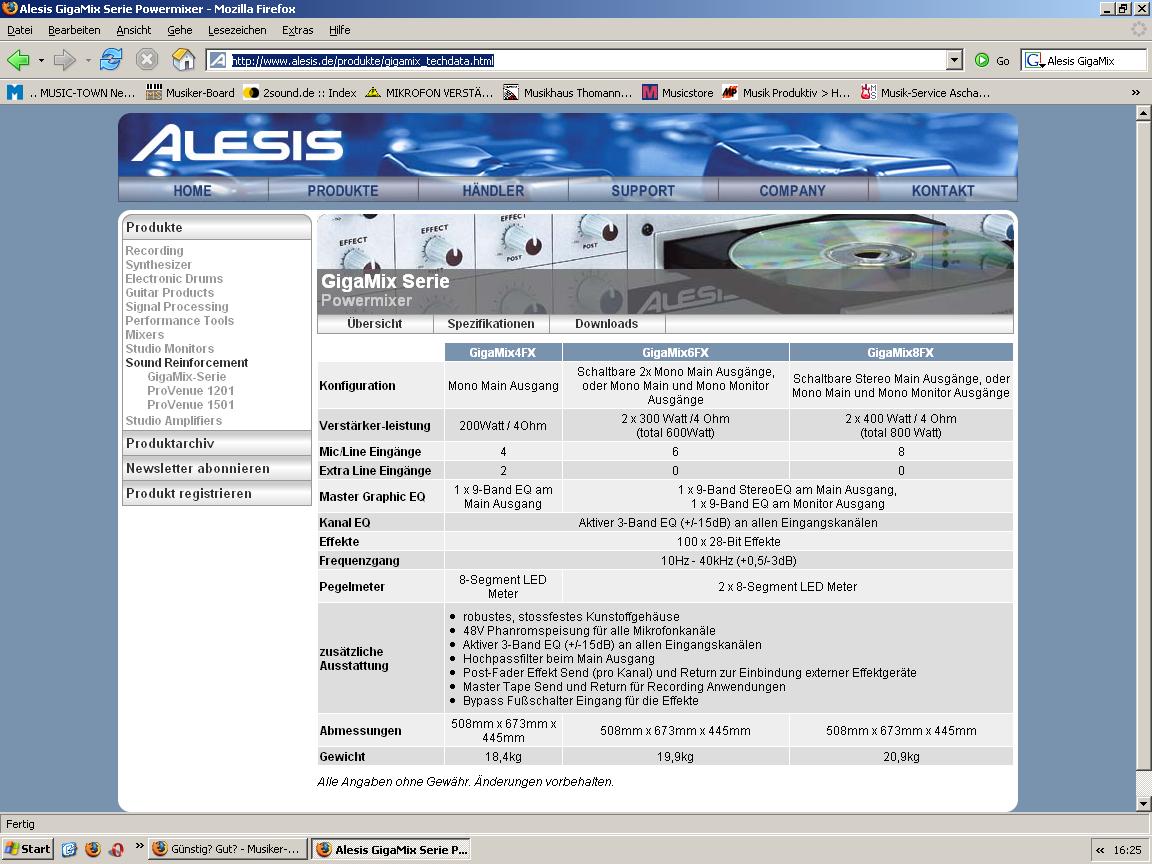The height and width of the screenshot is (864, 1152).
Task: Show more bookmarks with the toolbar chevron
Action: coord(1136,93)
